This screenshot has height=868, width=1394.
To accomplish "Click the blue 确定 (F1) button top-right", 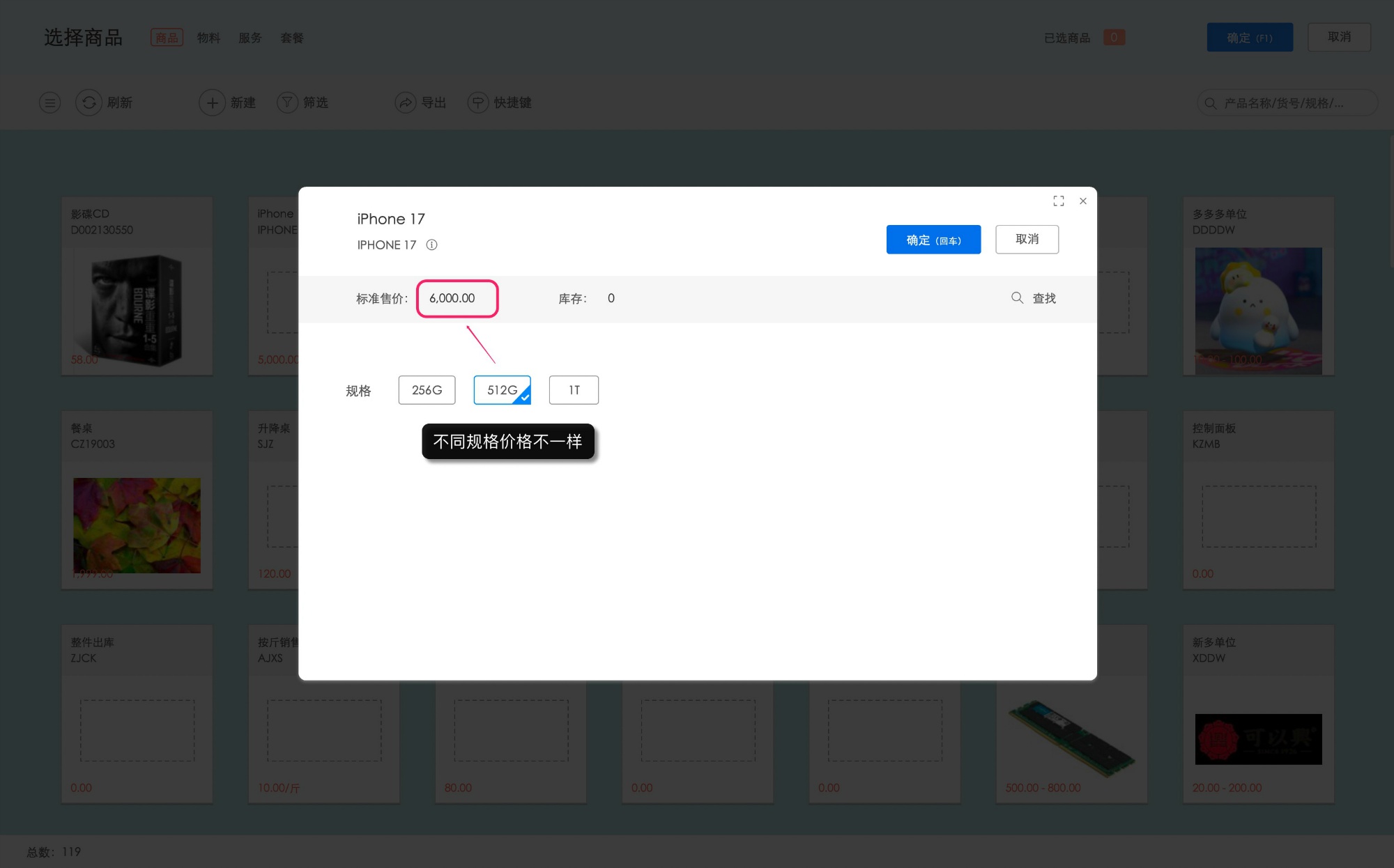I will tap(1249, 37).
